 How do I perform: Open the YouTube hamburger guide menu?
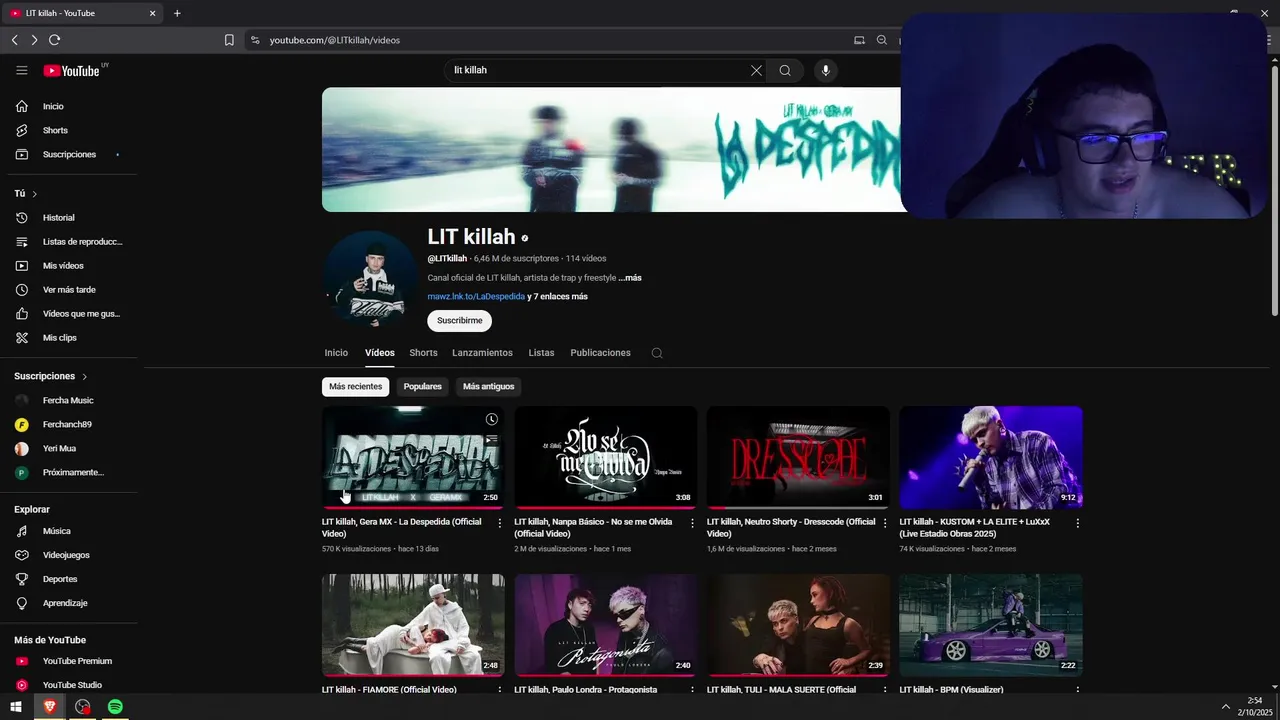(21, 70)
